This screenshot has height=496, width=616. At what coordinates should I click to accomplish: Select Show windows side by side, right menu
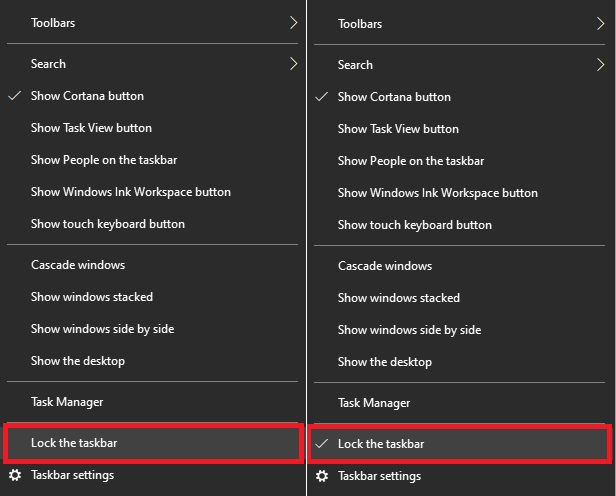coord(409,330)
